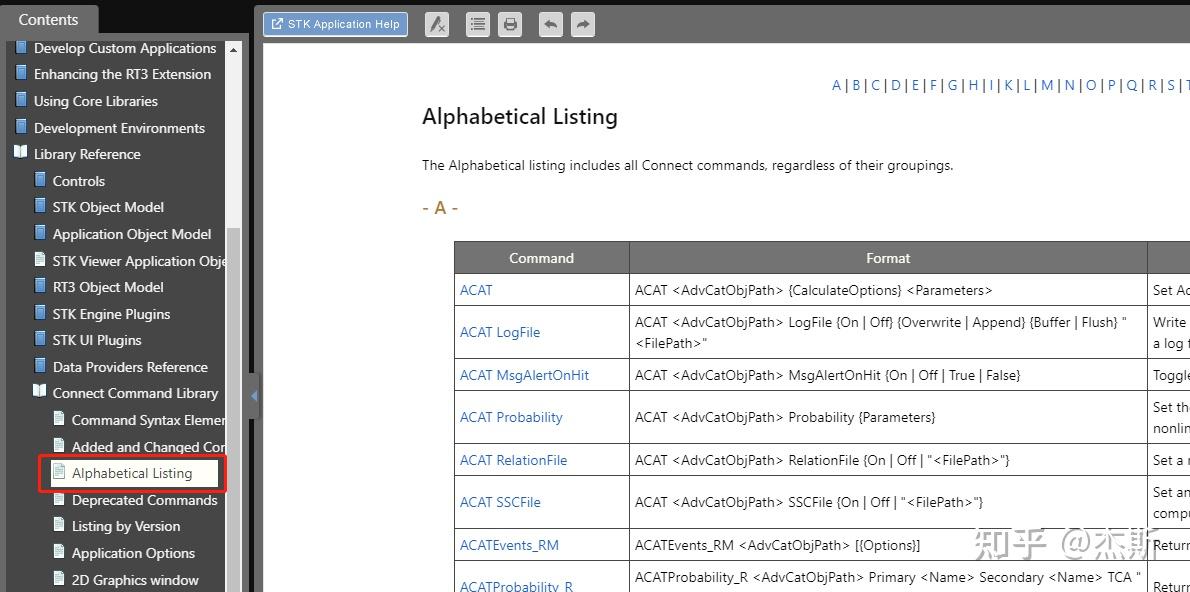
Task: Click the book icon beside STK UI Plugins
Action: coord(40,339)
